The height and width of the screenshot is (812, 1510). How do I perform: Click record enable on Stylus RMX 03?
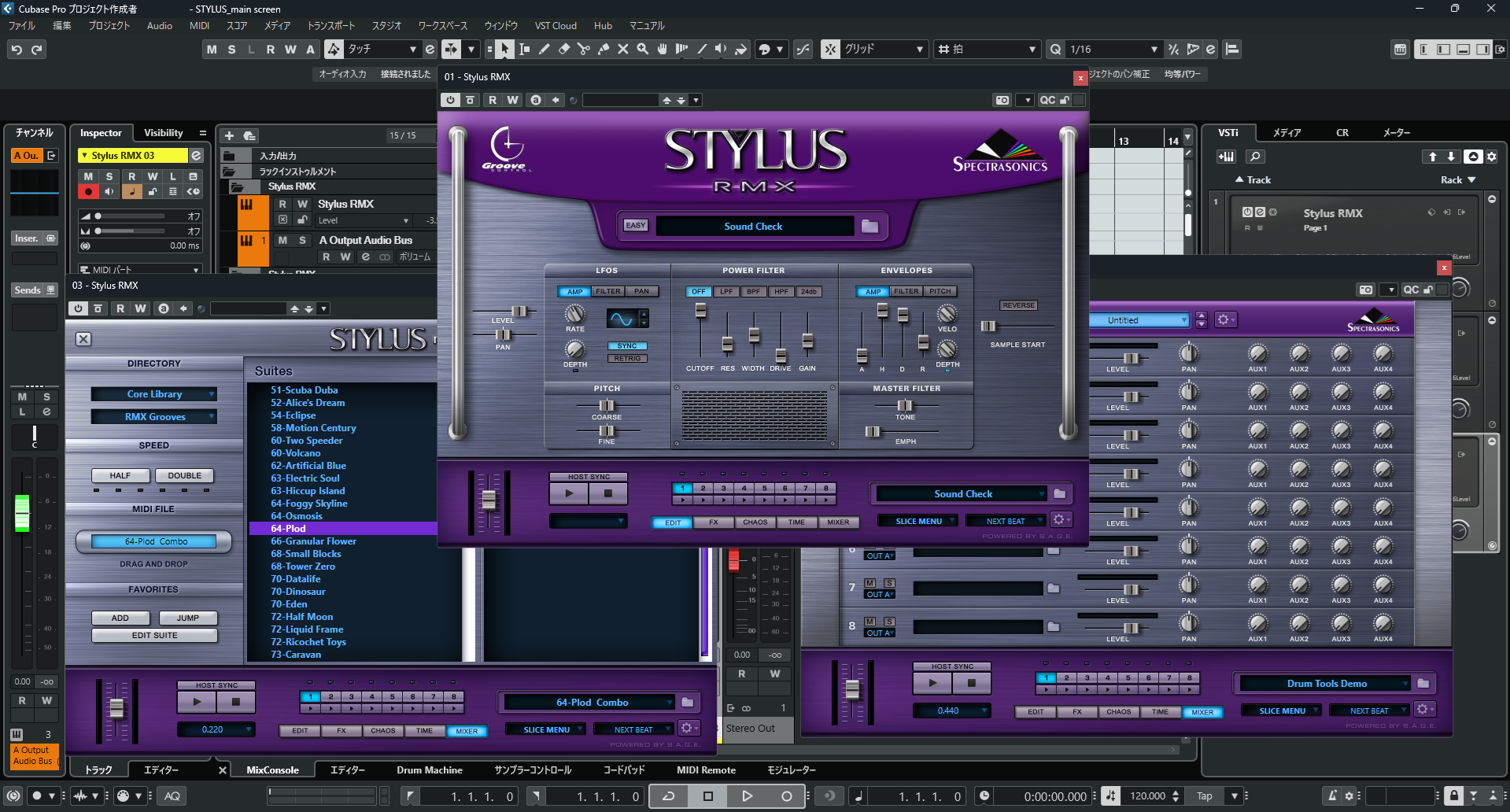click(88, 191)
